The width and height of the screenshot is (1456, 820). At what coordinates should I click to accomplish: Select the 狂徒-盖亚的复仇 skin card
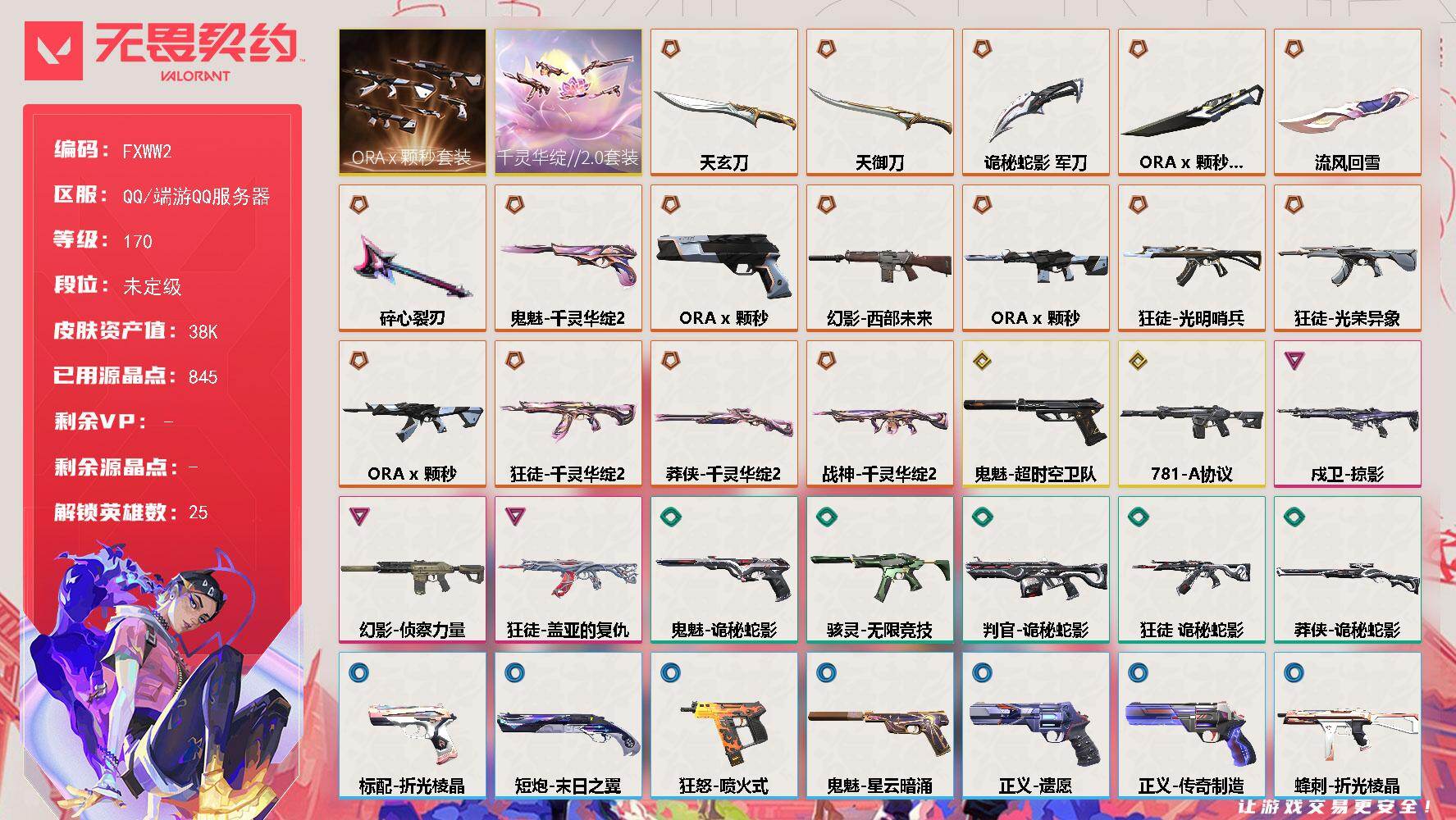[568, 569]
